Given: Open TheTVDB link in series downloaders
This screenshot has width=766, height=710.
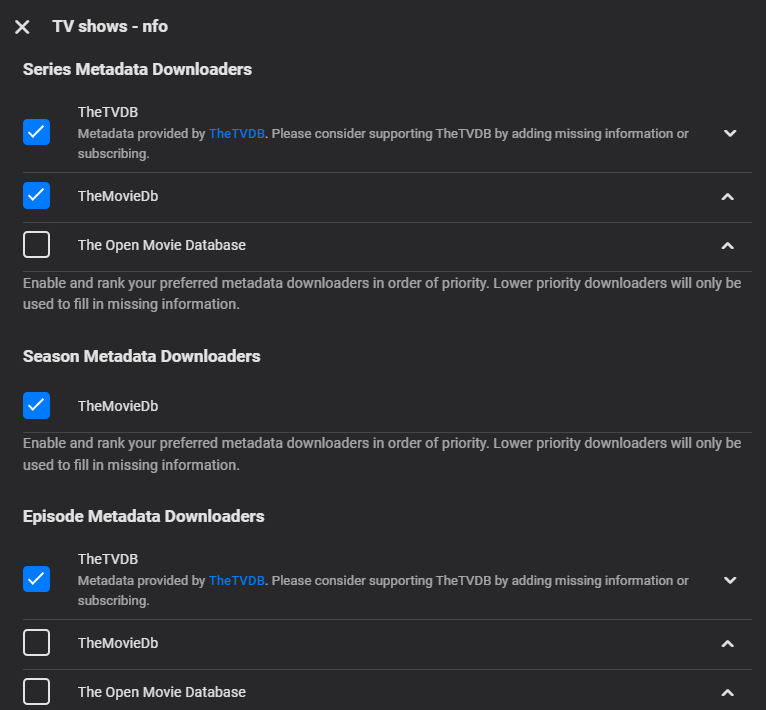Looking at the screenshot, I should point(237,133).
